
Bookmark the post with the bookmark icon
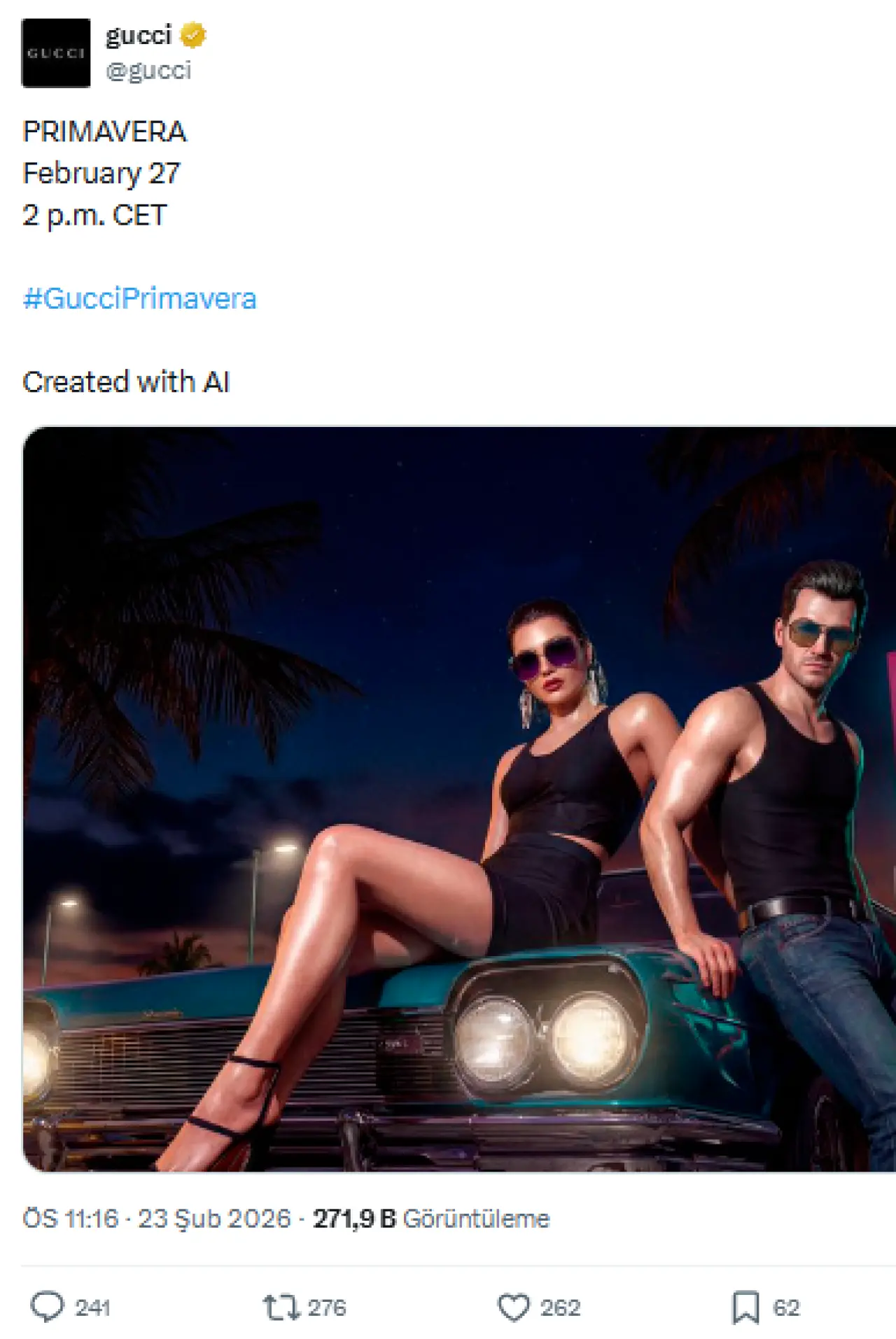coord(745,1308)
